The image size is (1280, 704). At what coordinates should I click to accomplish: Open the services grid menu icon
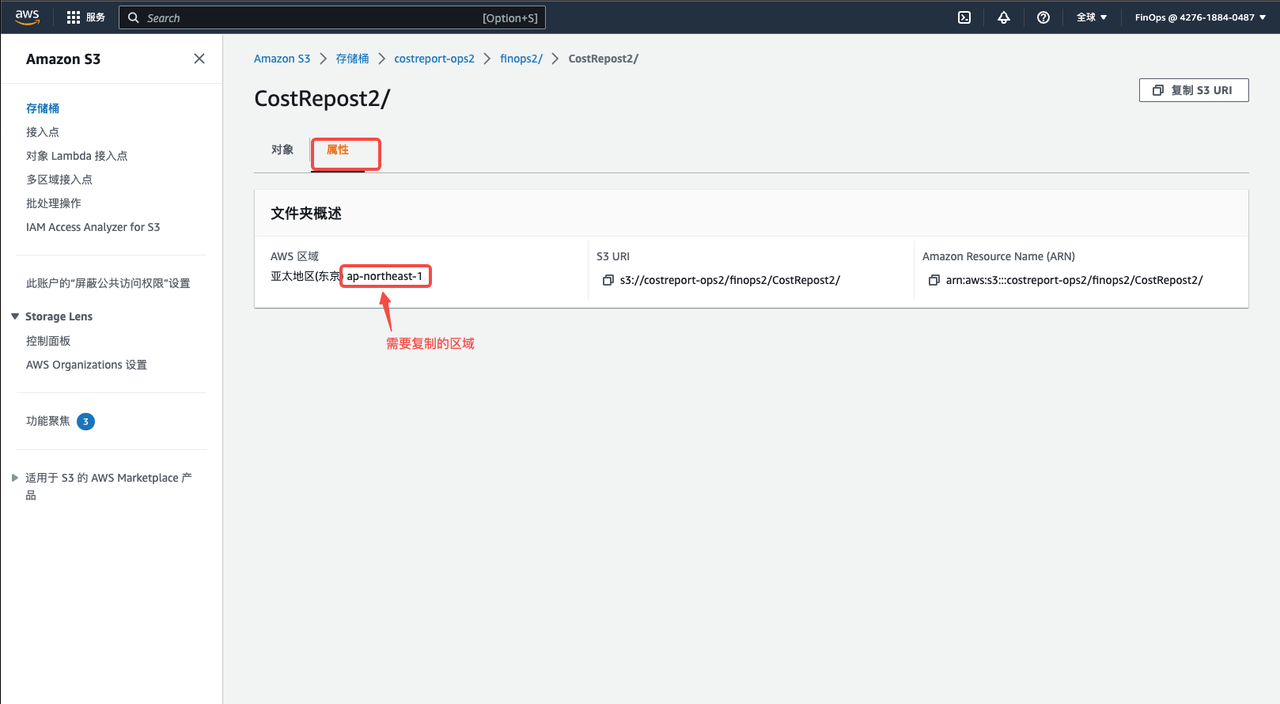pos(74,18)
